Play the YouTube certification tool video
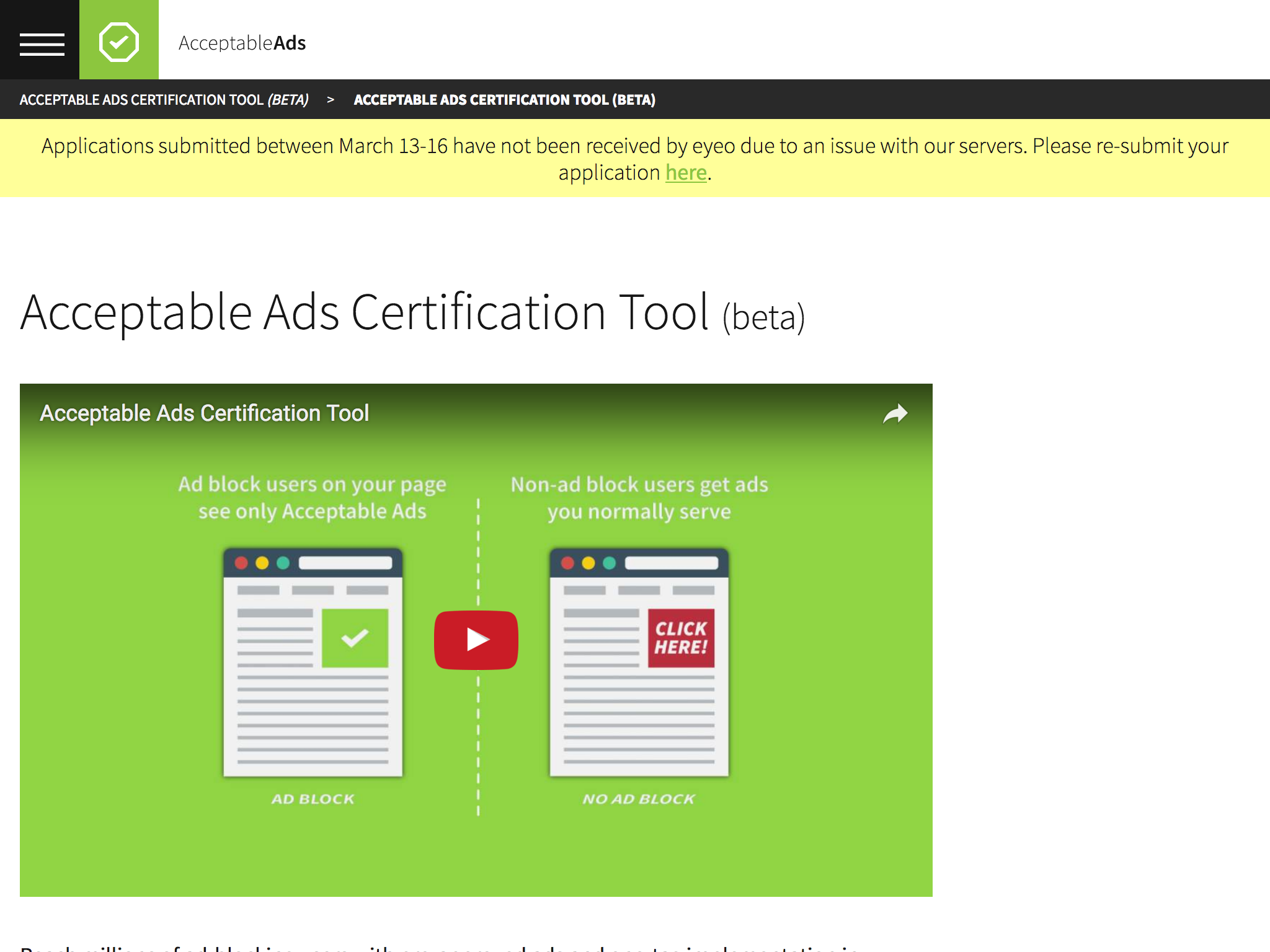The image size is (1270, 952). point(476,640)
